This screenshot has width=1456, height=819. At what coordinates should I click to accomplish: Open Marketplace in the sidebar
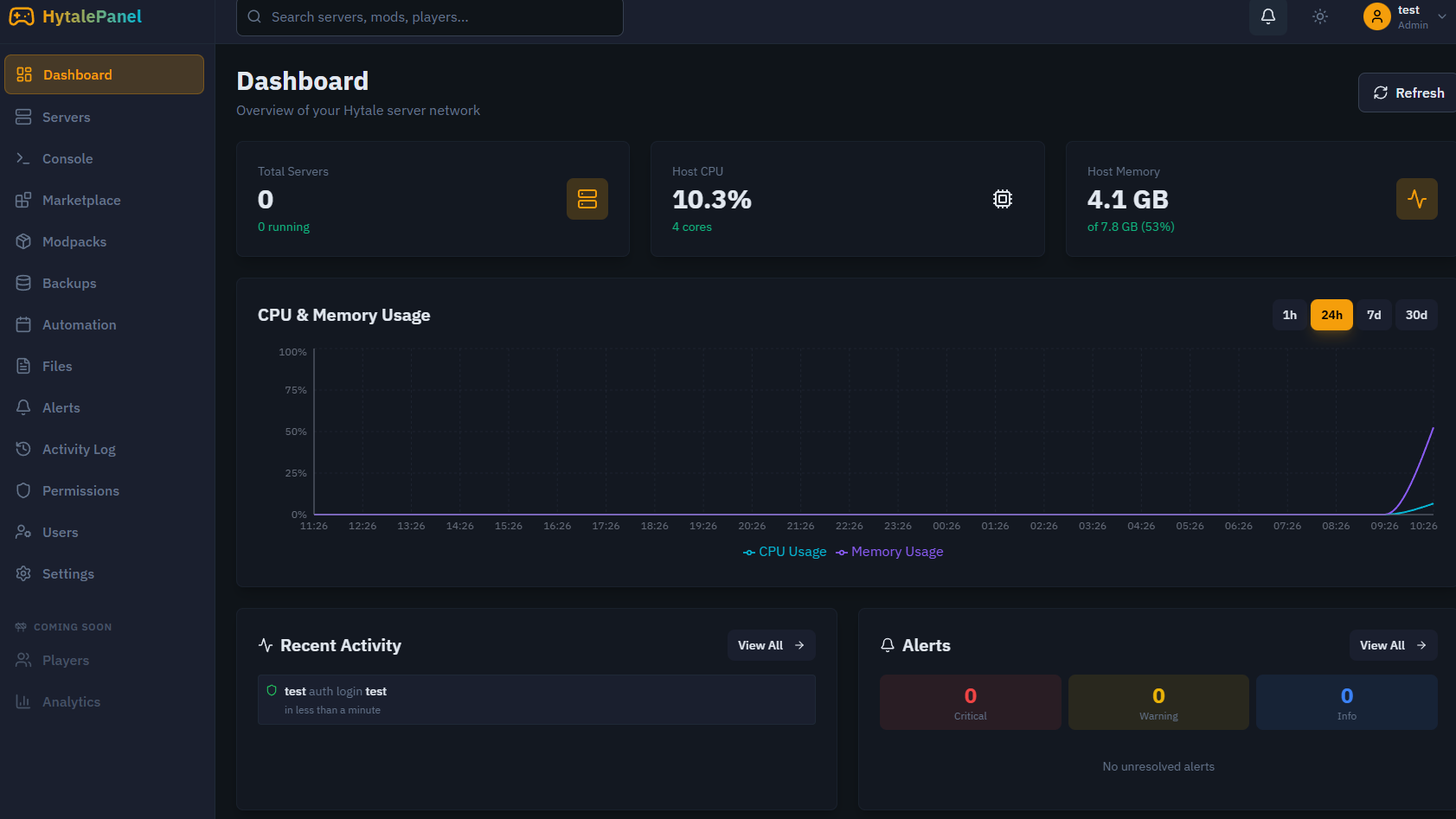click(81, 201)
